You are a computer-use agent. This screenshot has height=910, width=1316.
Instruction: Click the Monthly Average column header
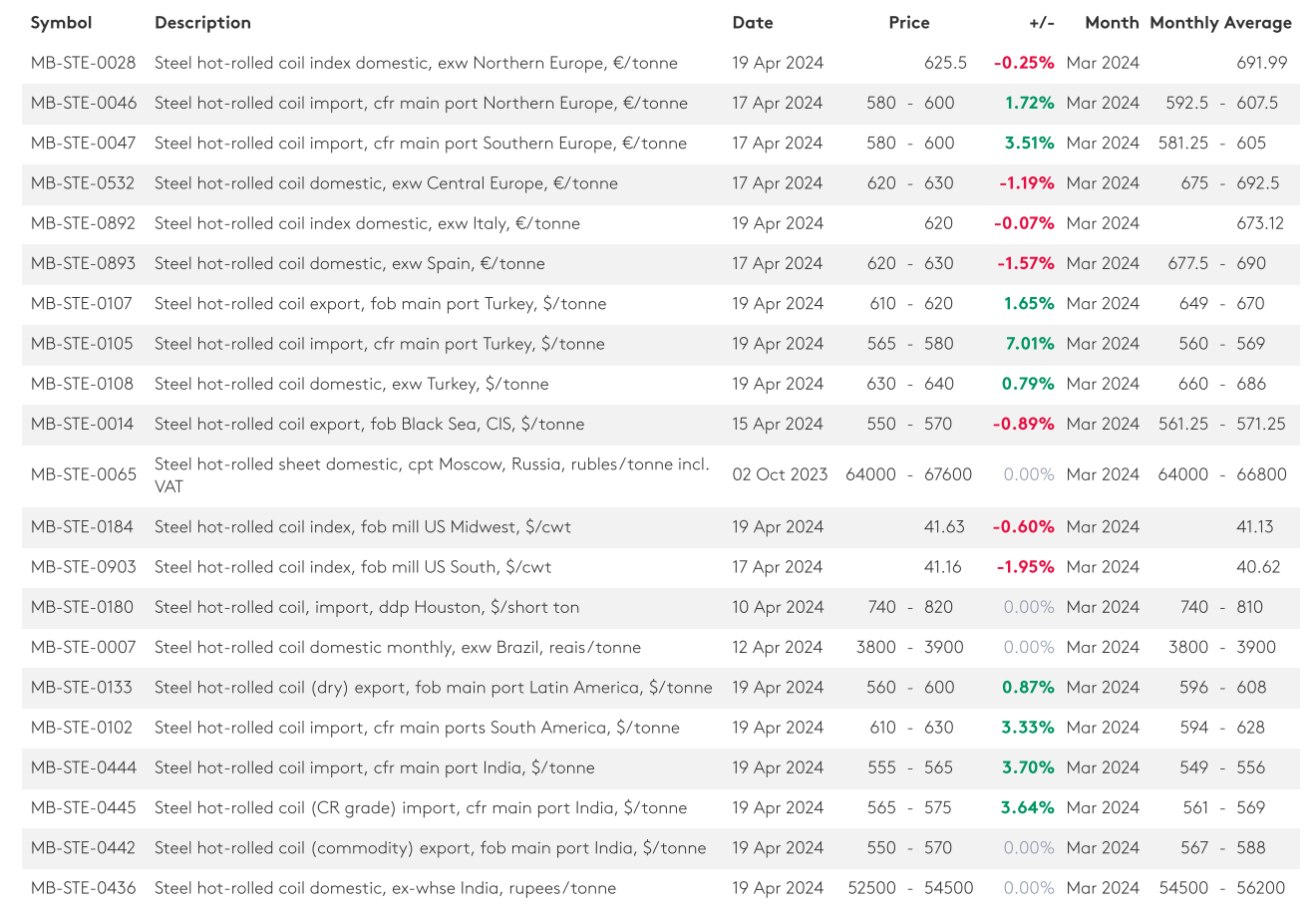point(1219,22)
